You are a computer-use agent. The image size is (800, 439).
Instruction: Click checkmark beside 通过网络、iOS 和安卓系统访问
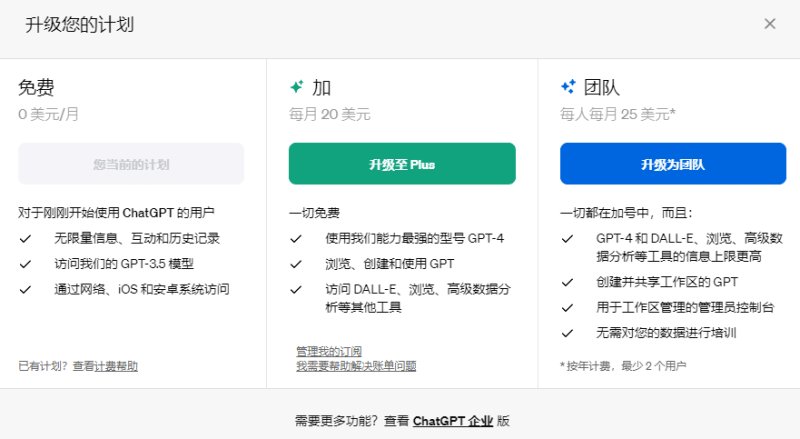[26, 289]
